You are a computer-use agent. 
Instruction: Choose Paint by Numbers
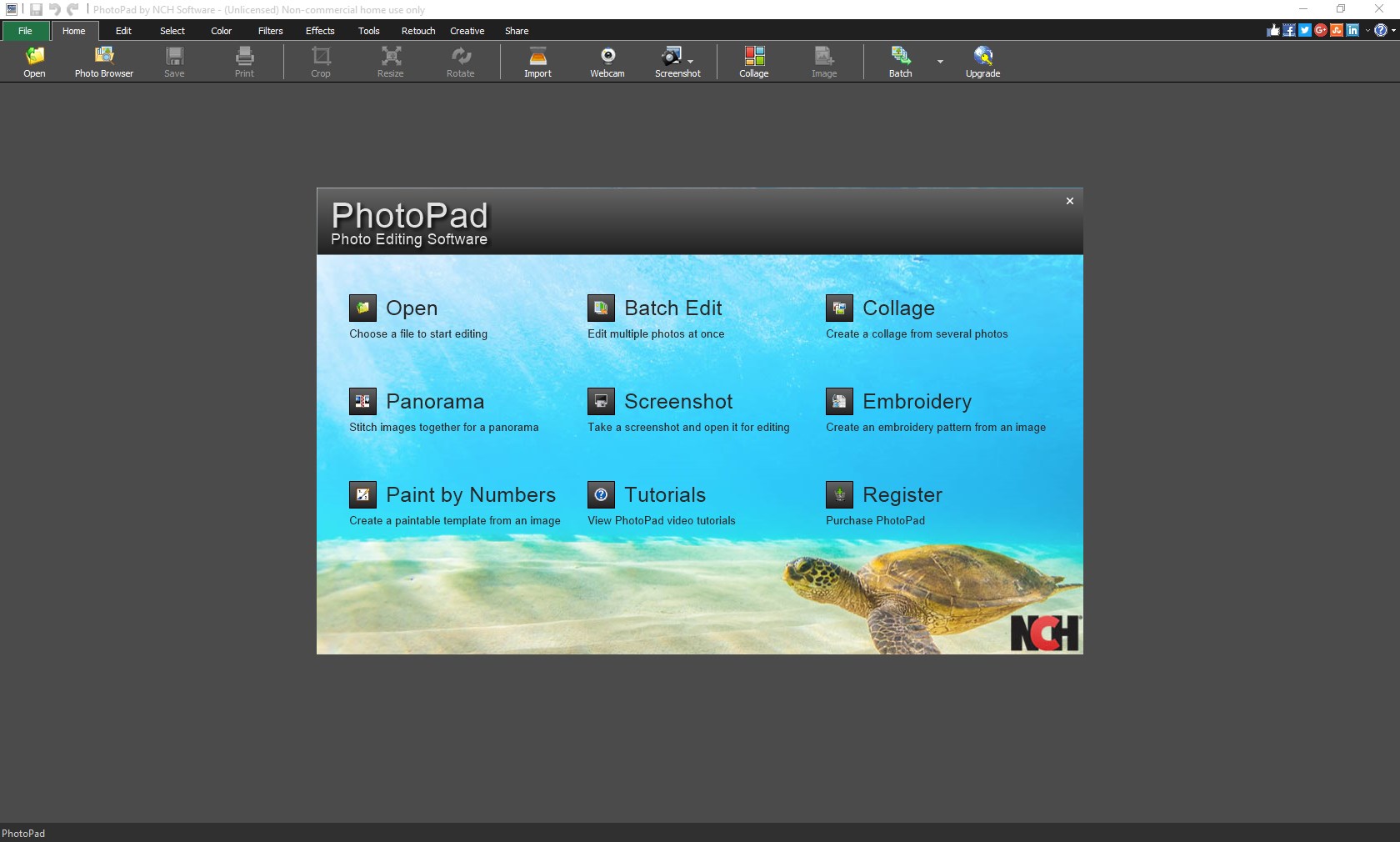coord(471,494)
